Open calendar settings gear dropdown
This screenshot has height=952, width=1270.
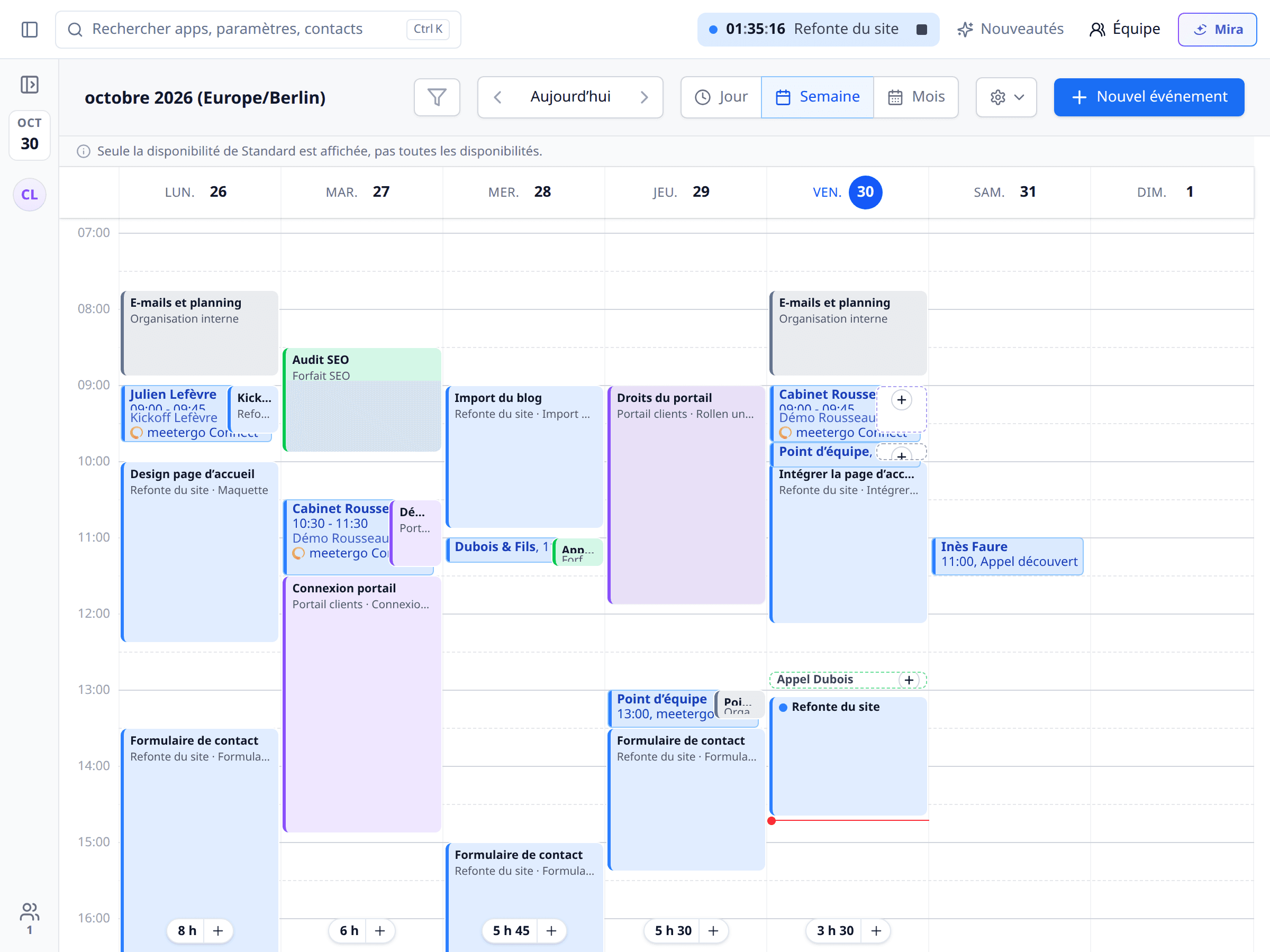click(x=1006, y=97)
